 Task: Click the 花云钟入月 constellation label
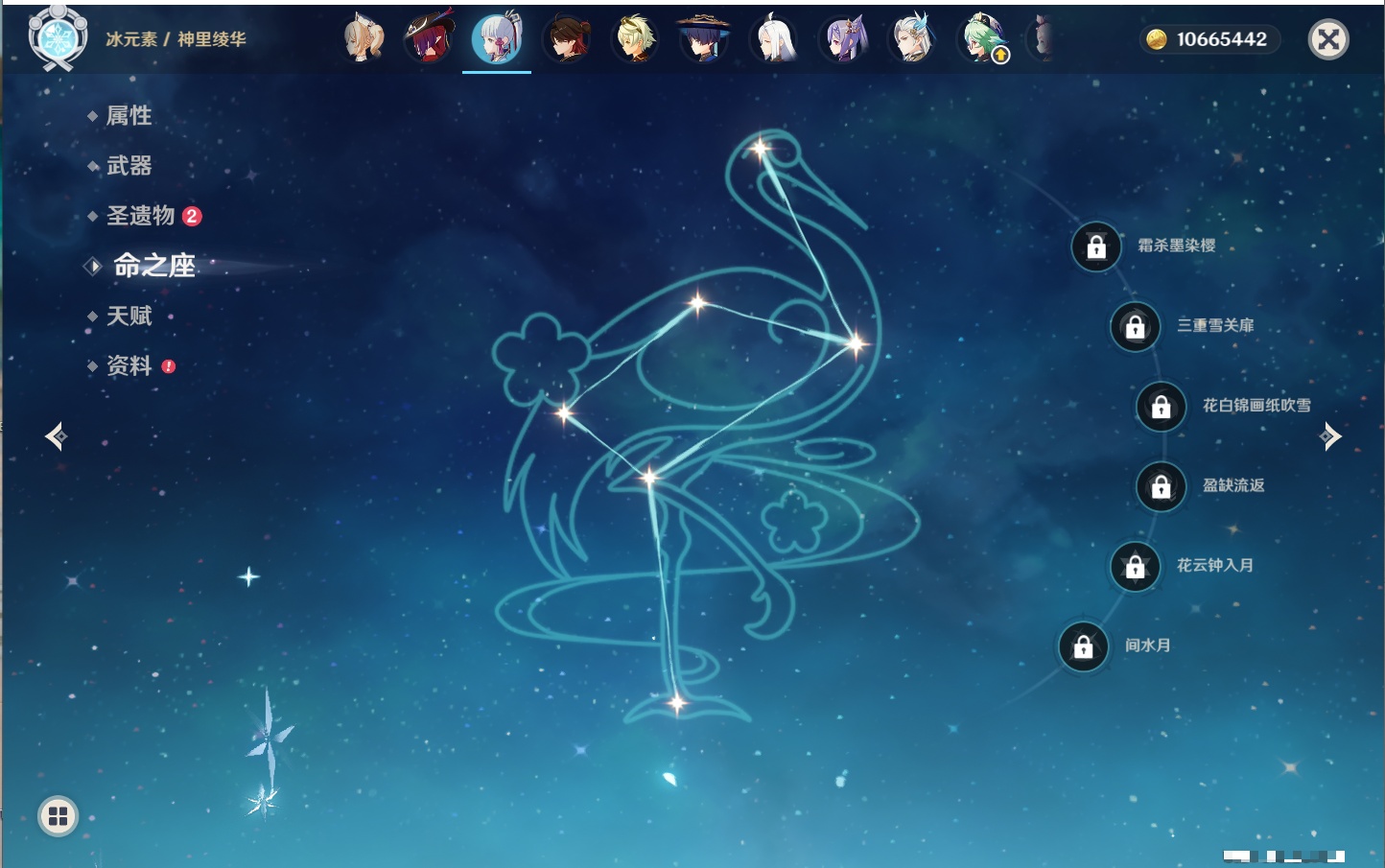[1215, 565]
